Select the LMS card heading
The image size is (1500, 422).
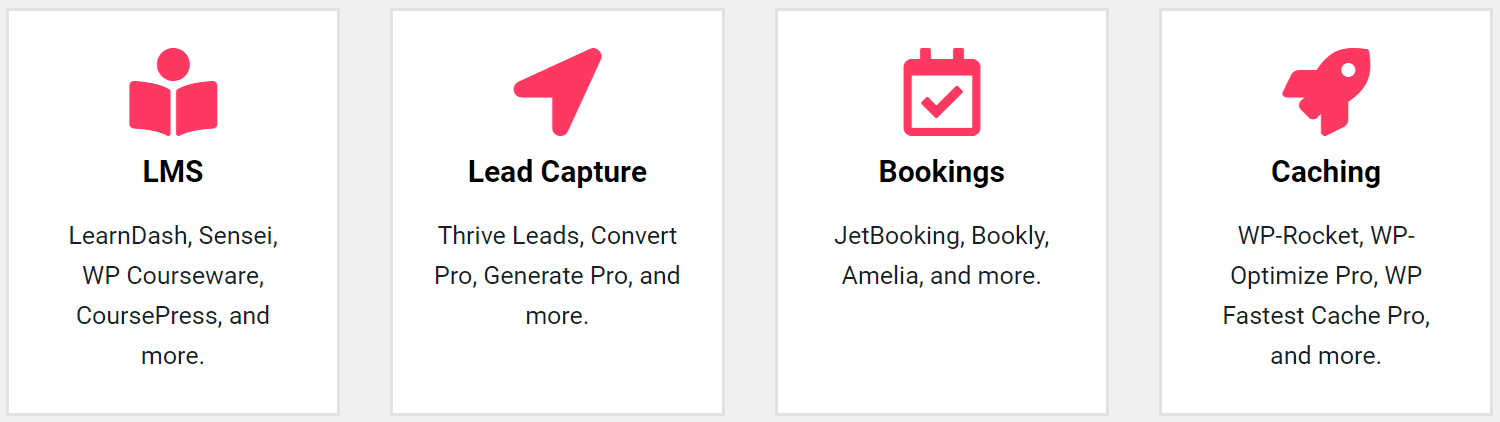[173, 172]
